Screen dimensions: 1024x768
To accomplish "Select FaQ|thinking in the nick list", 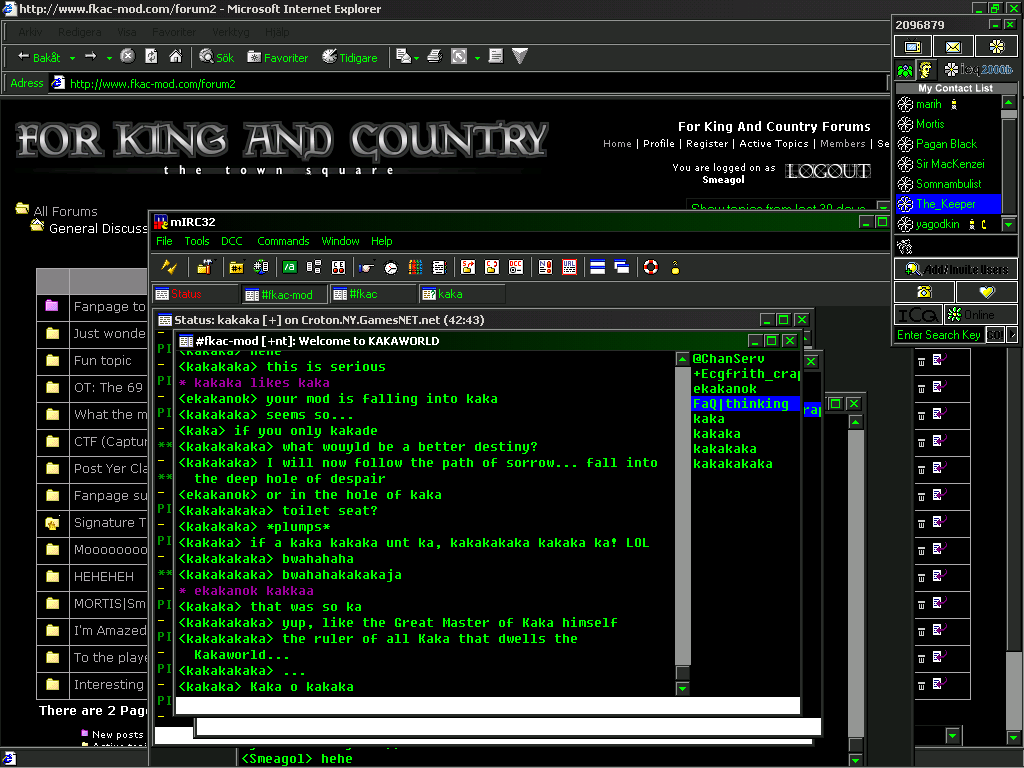I will [741, 404].
